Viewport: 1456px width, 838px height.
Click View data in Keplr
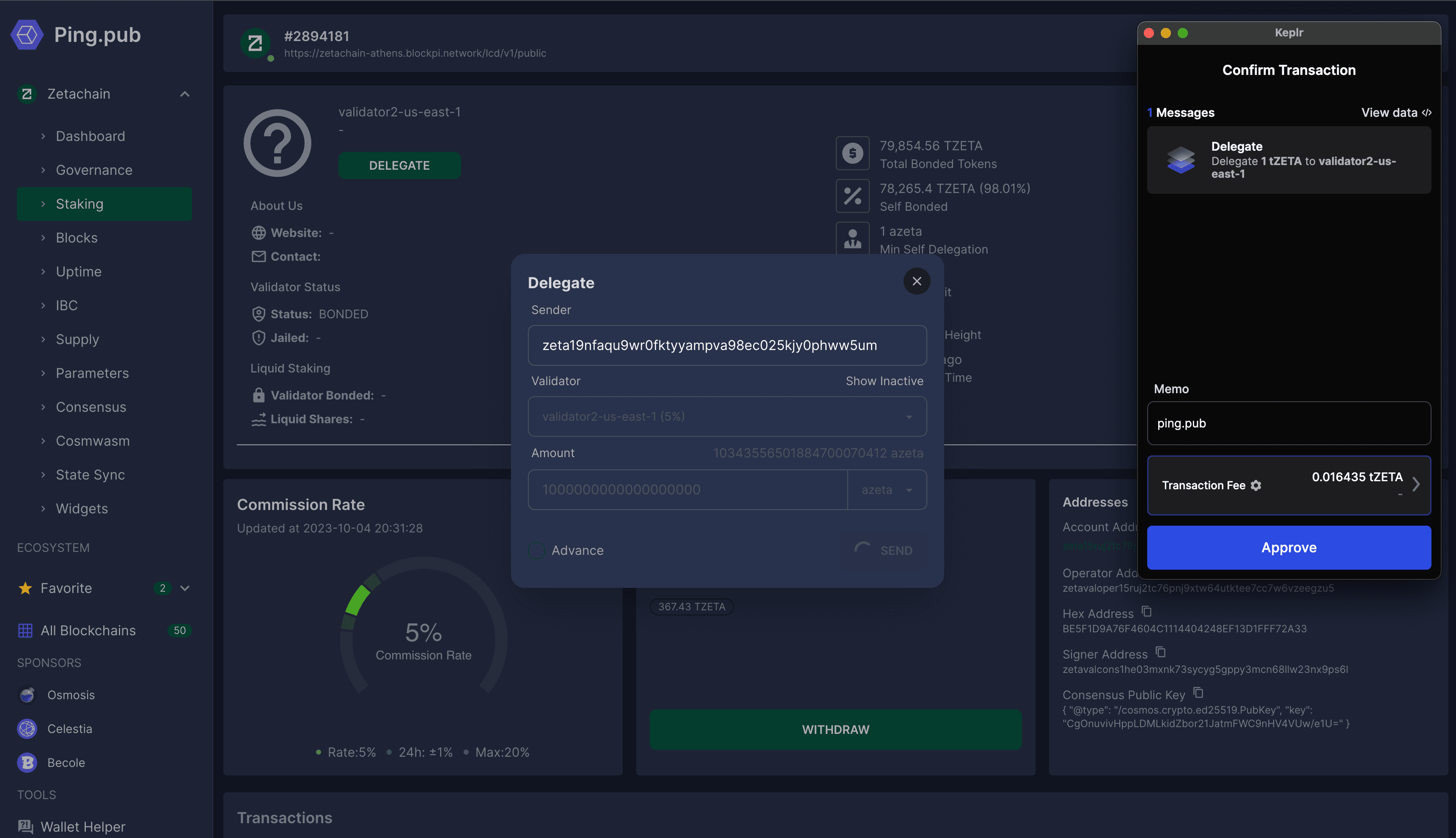[x=1396, y=113]
